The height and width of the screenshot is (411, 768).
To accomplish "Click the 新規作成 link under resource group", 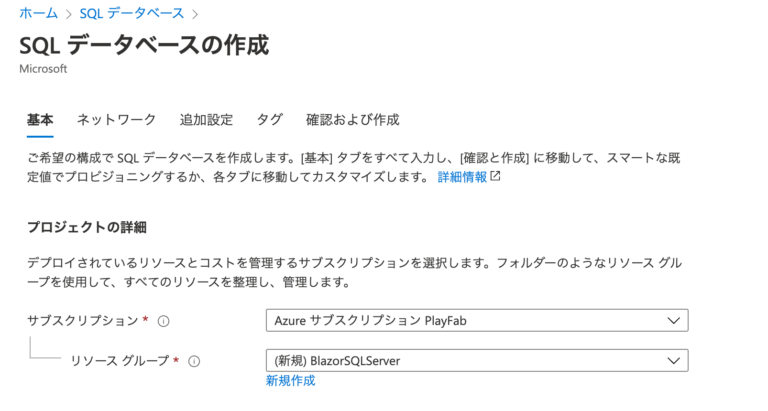I will 290,382.
